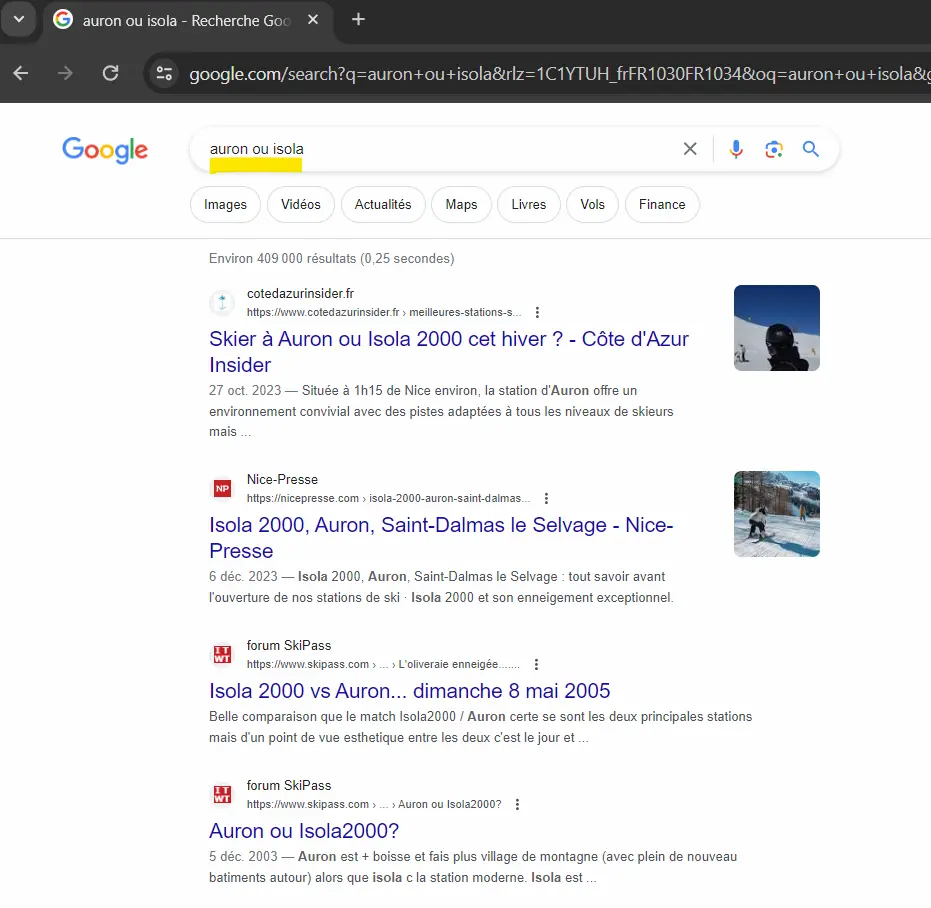
Task: Open 'Skier à Auron ou Isola 2000 cet hiver' link
Action: click(x=449, y=352)
